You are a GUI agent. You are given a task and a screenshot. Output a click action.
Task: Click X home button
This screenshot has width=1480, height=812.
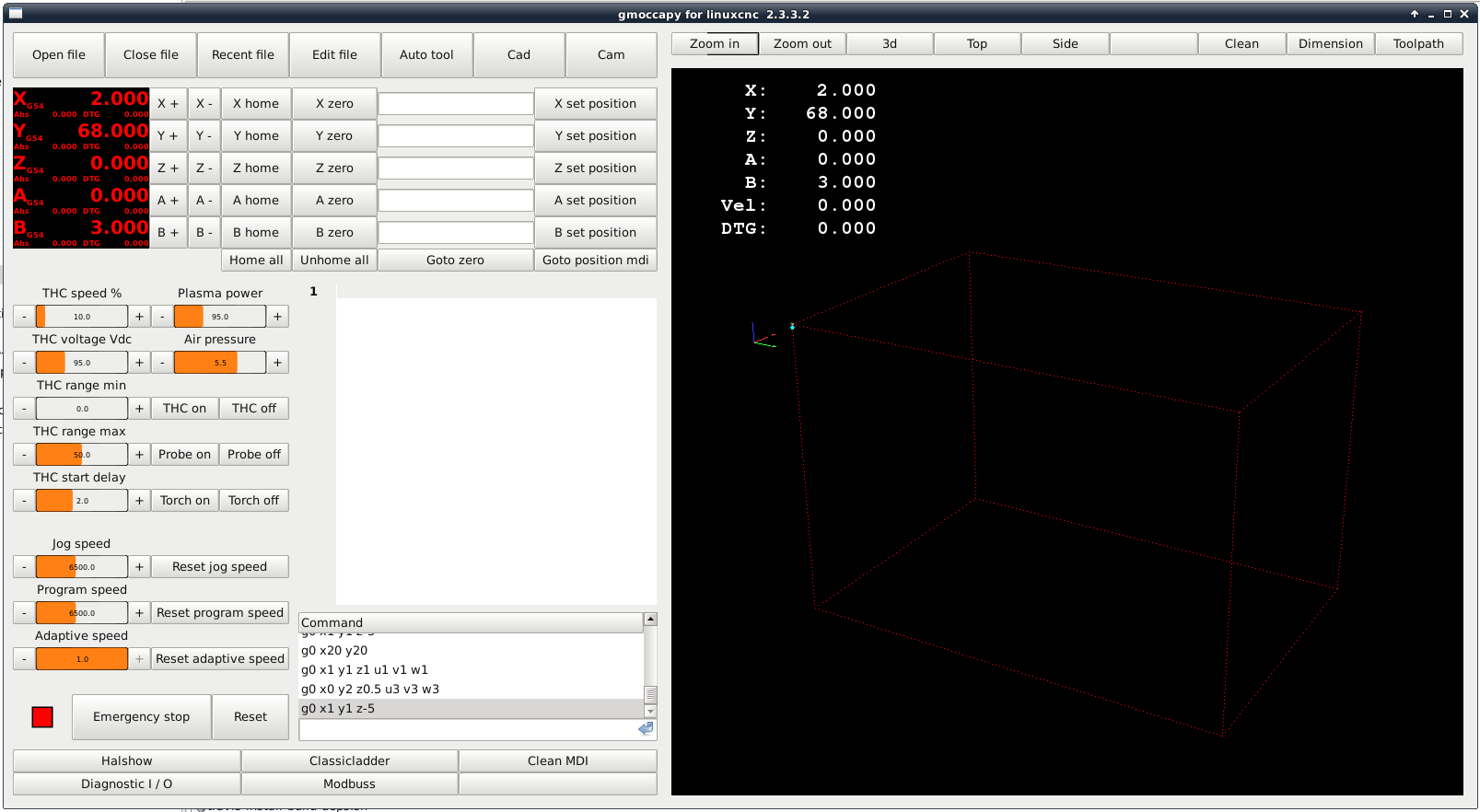coord(256,104)
